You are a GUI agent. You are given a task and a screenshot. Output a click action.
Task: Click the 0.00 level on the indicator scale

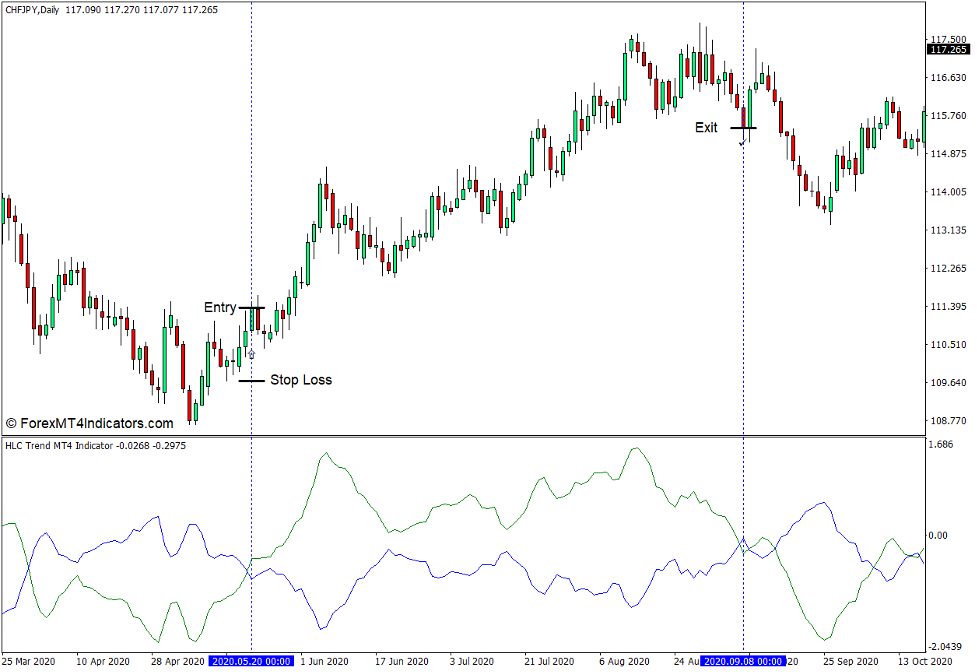click(x=940, y=536)
